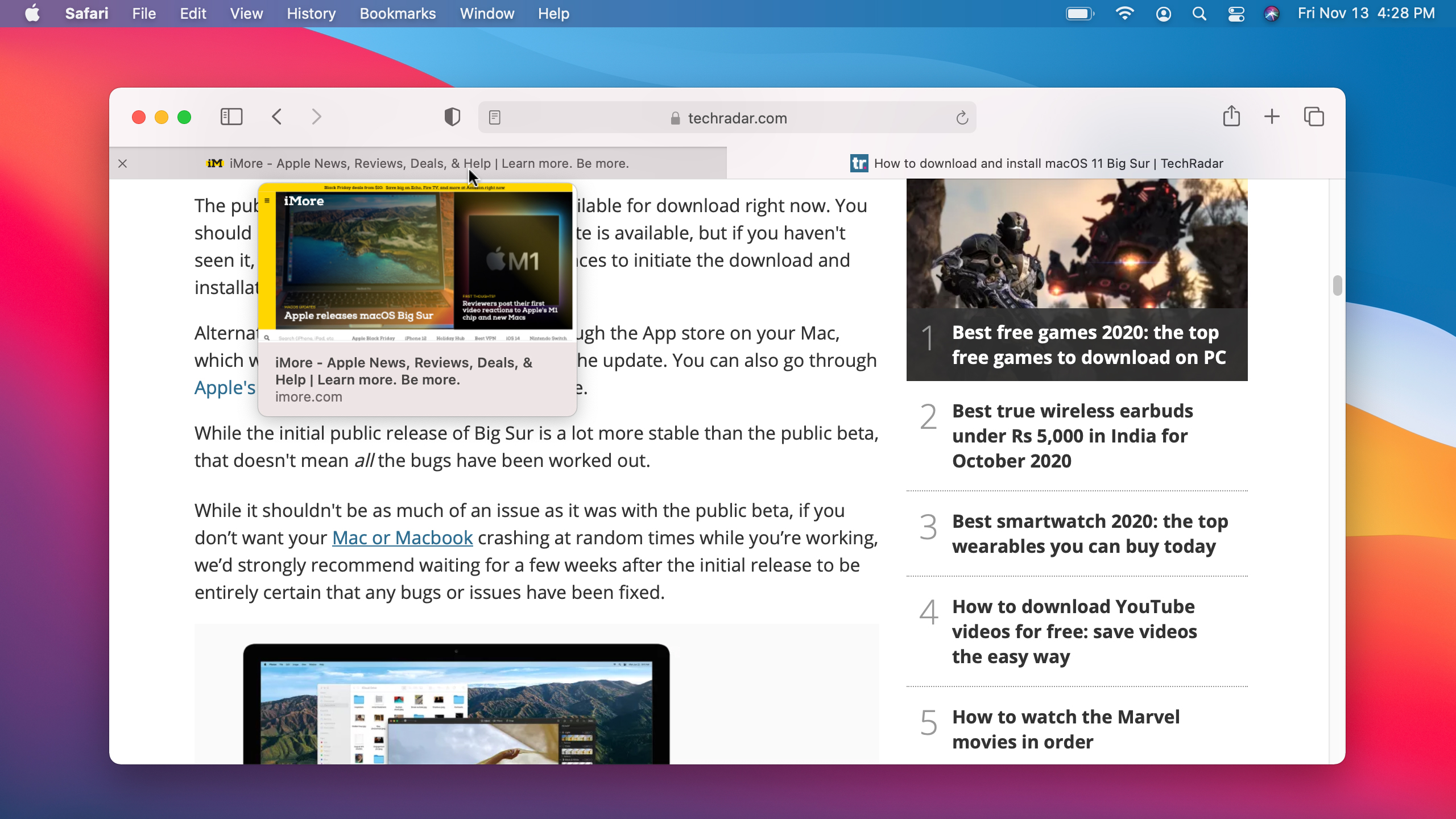Toggle the Safari sidebar button

(x=231, y=117)
